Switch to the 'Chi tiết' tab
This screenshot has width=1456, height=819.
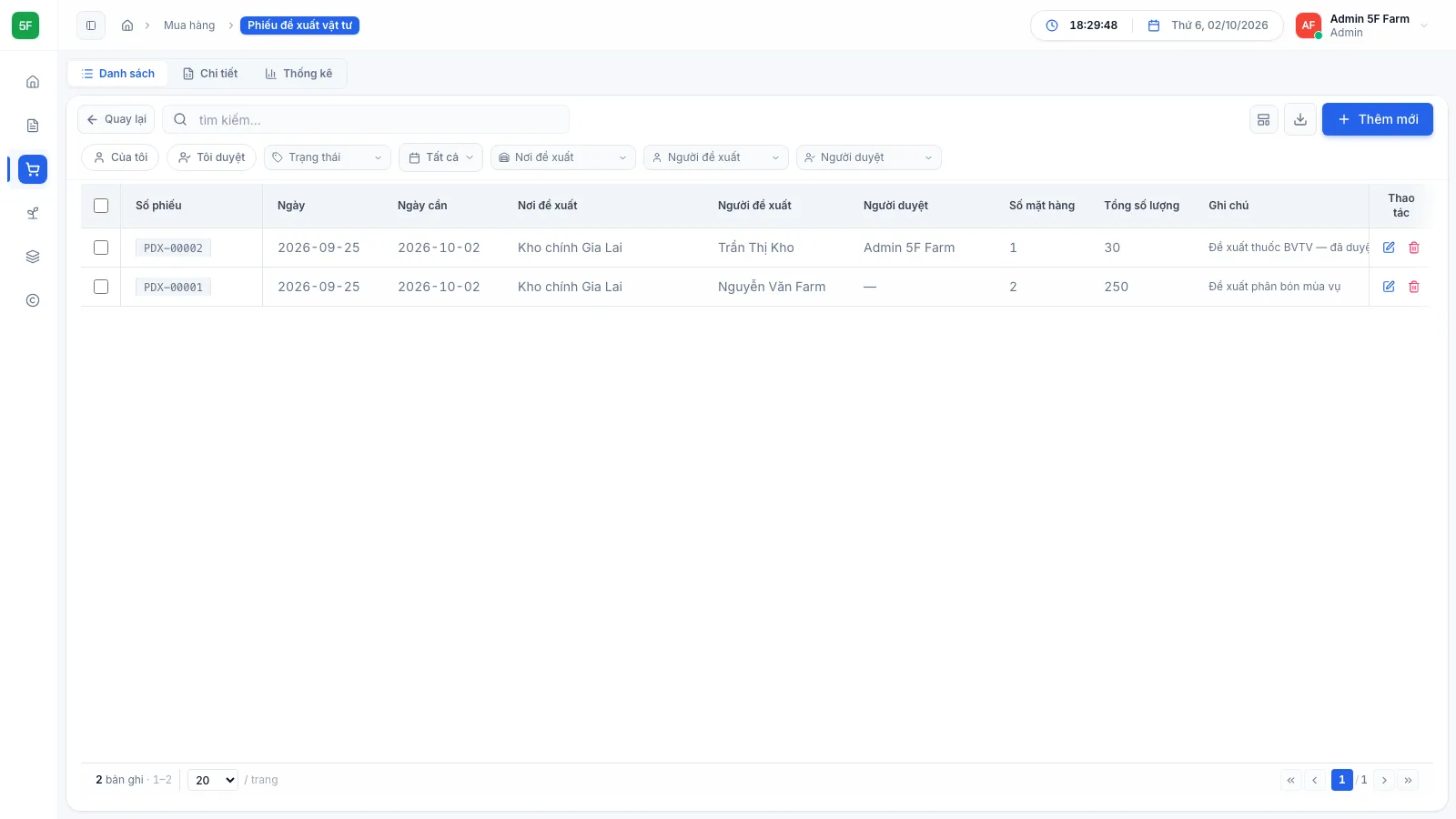pyautogui.click(x=210, y=74)
